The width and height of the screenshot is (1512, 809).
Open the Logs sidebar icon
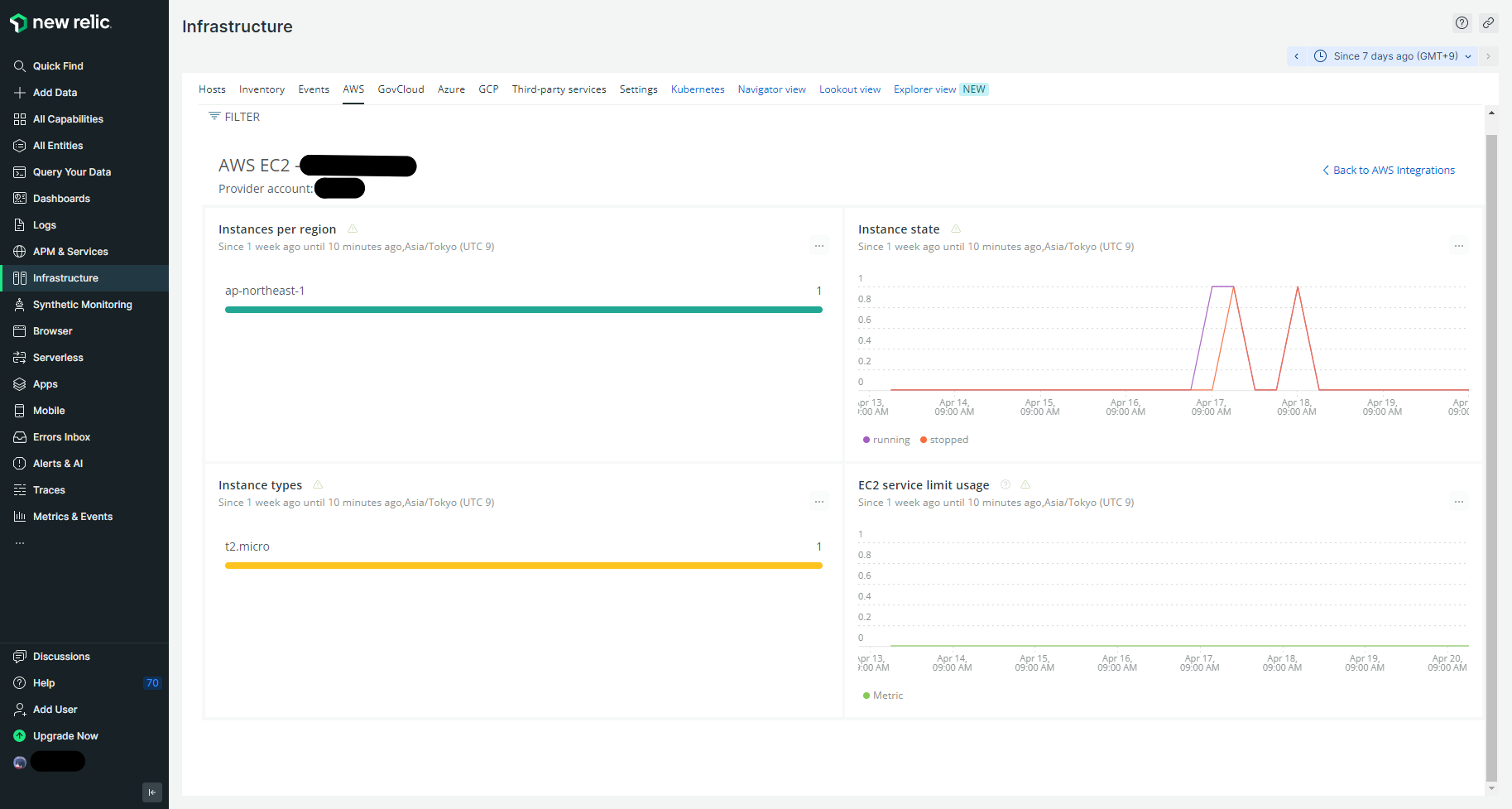pos(20,225)
